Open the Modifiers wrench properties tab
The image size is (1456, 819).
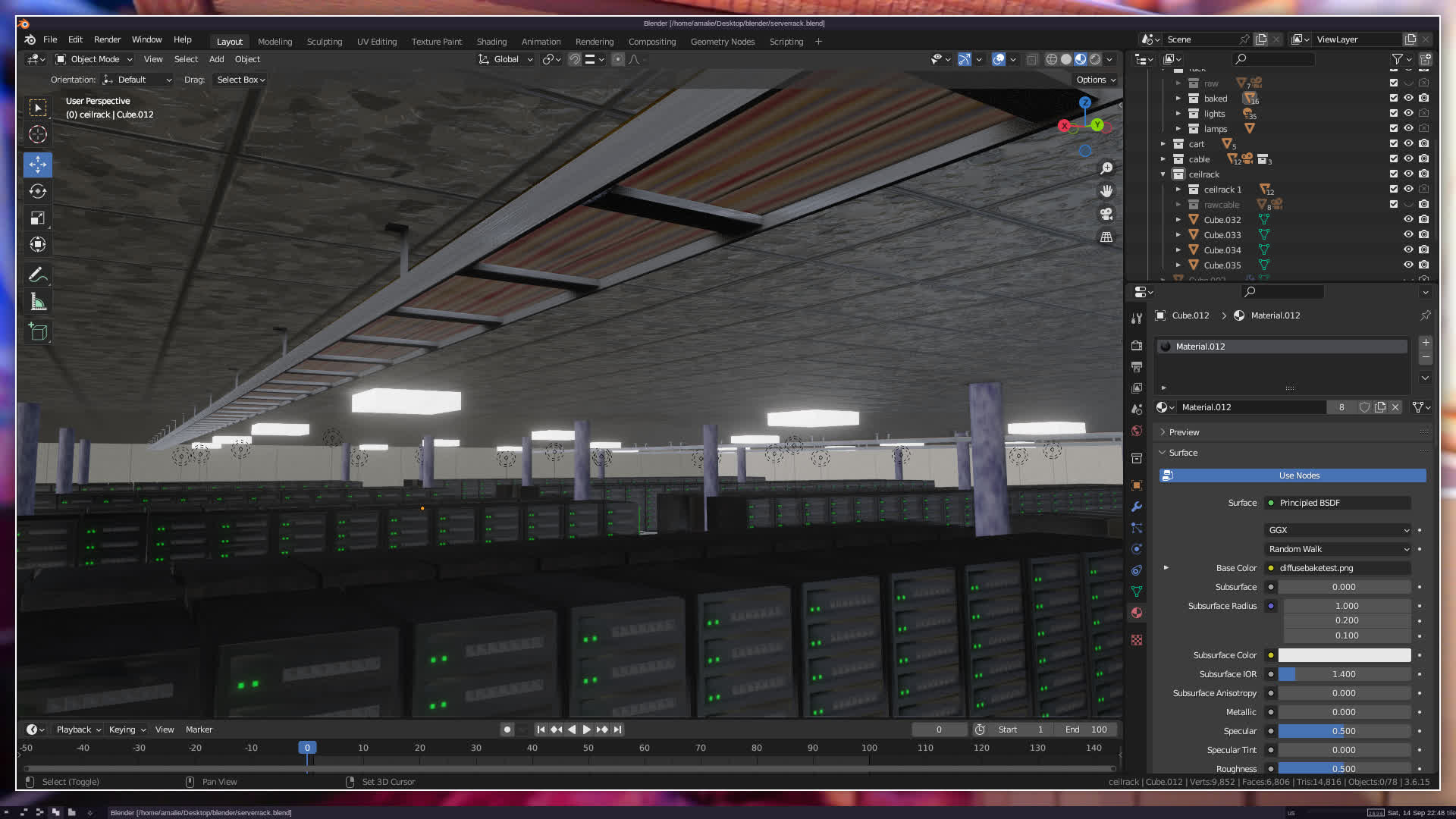[1136, 507]
